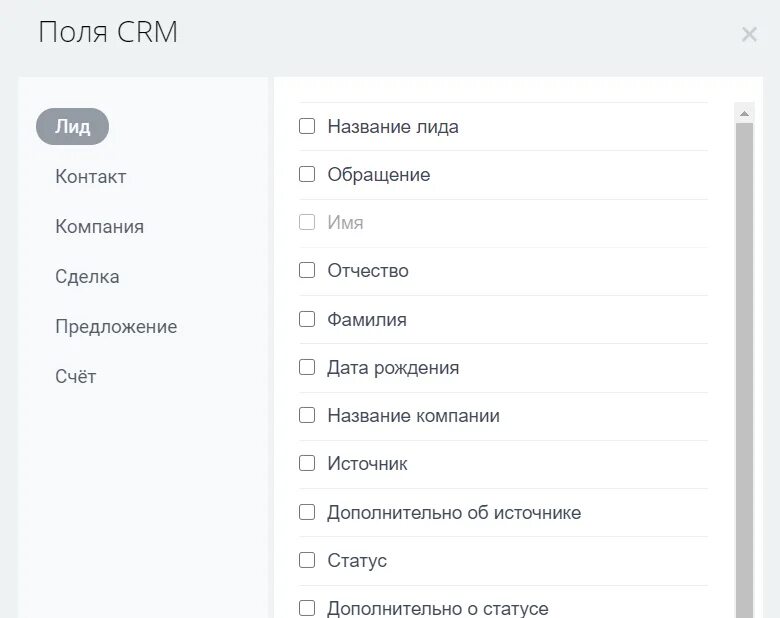Close the Поля CRM dialog
This screenshot has height=618, width=780.
tap(749, 34)
